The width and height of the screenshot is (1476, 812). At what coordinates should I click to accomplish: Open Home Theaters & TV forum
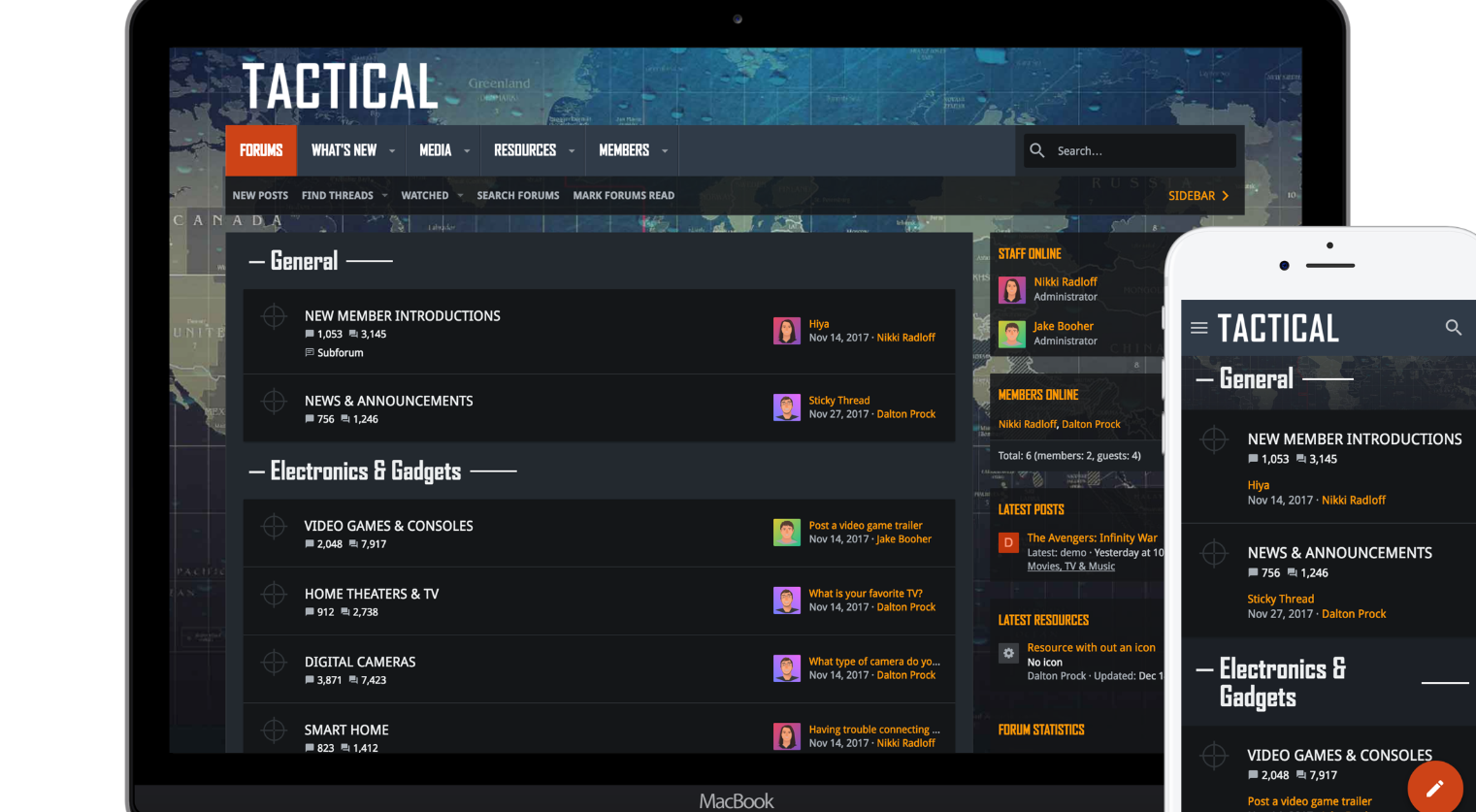point(372,594)
